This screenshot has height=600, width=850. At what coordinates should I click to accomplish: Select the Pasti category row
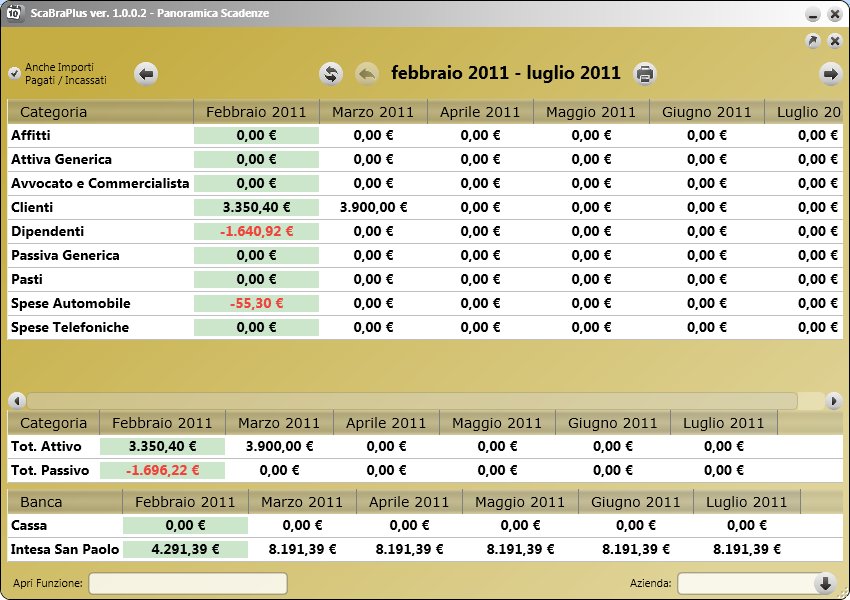(x=425, y=279)
